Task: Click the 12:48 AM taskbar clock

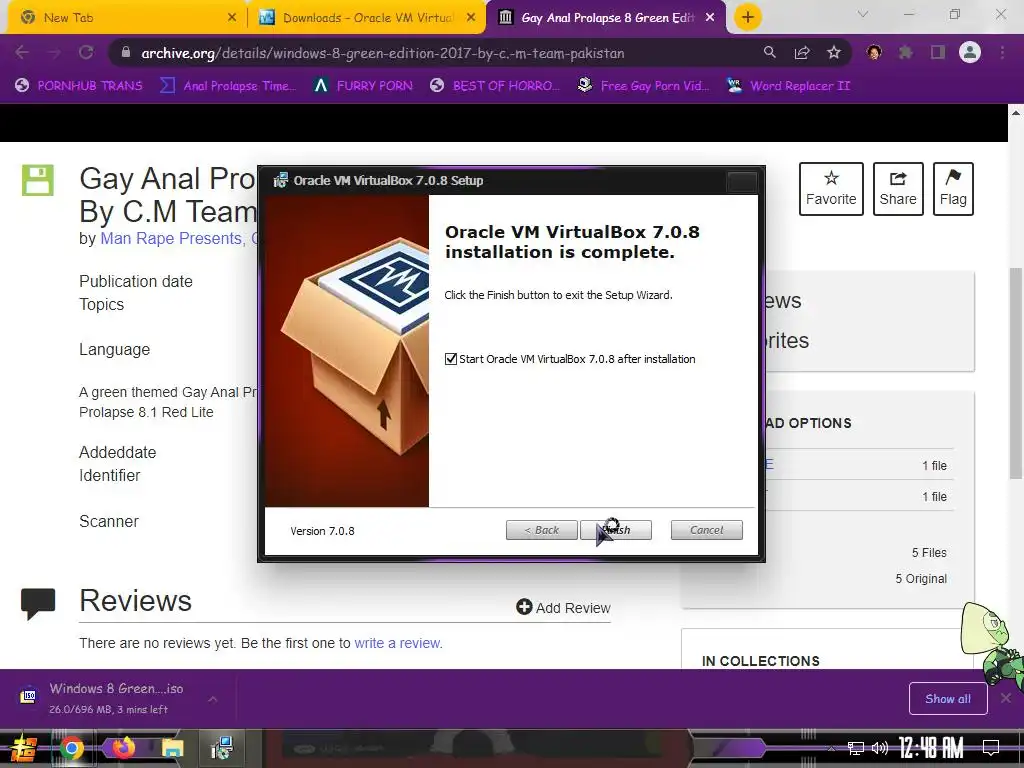Action: (931, 748)
